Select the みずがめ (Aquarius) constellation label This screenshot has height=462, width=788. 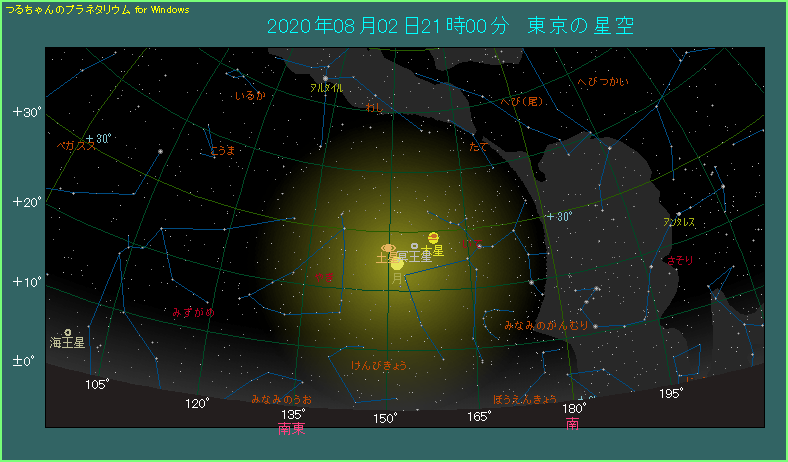[x=193, y=312]
